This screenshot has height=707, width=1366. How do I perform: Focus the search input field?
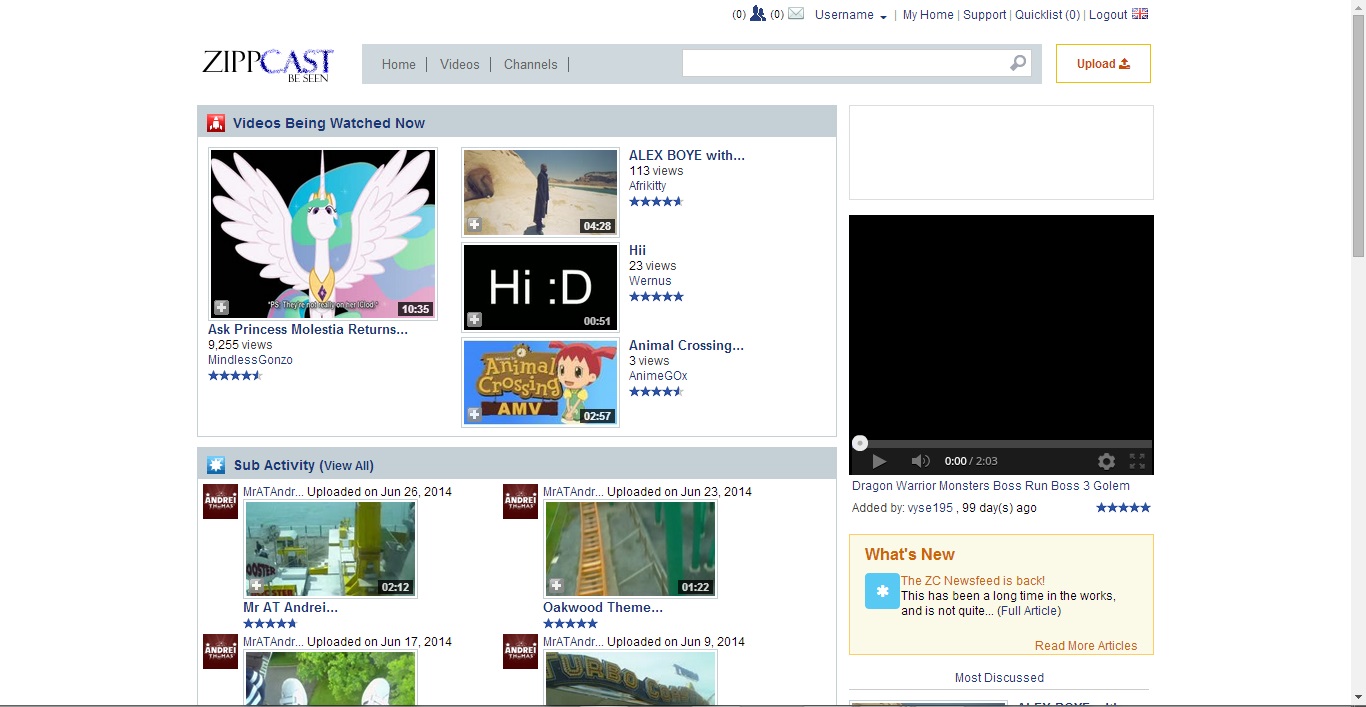845,63
